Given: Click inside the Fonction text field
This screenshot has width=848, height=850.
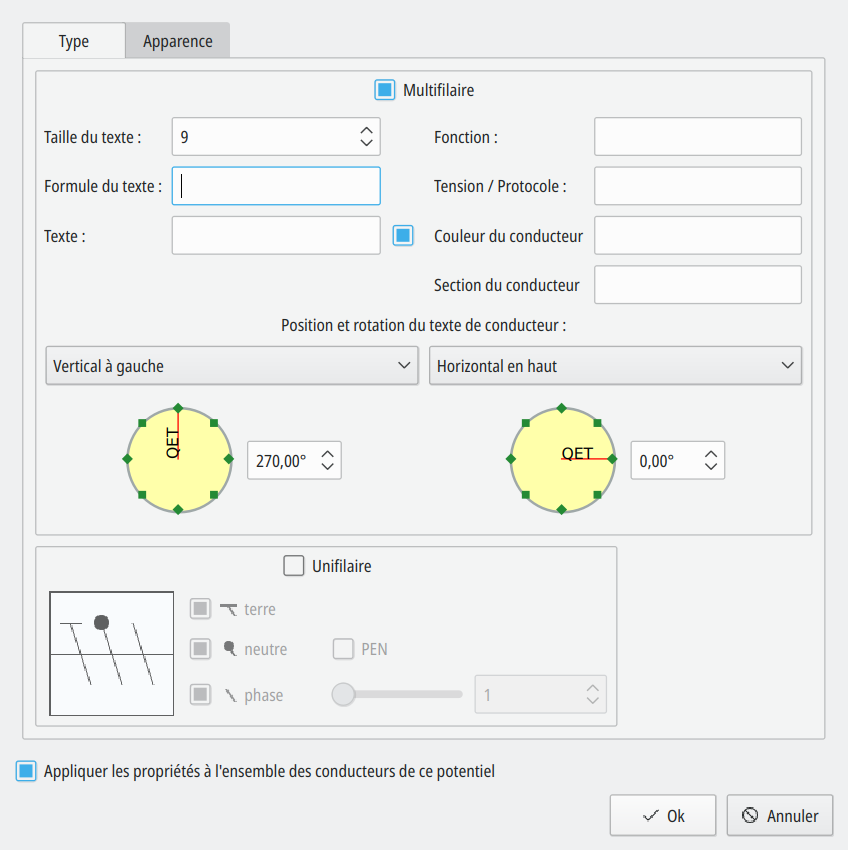Looking at the screenshot, I should pyautogui.click(x=697, y=137).
